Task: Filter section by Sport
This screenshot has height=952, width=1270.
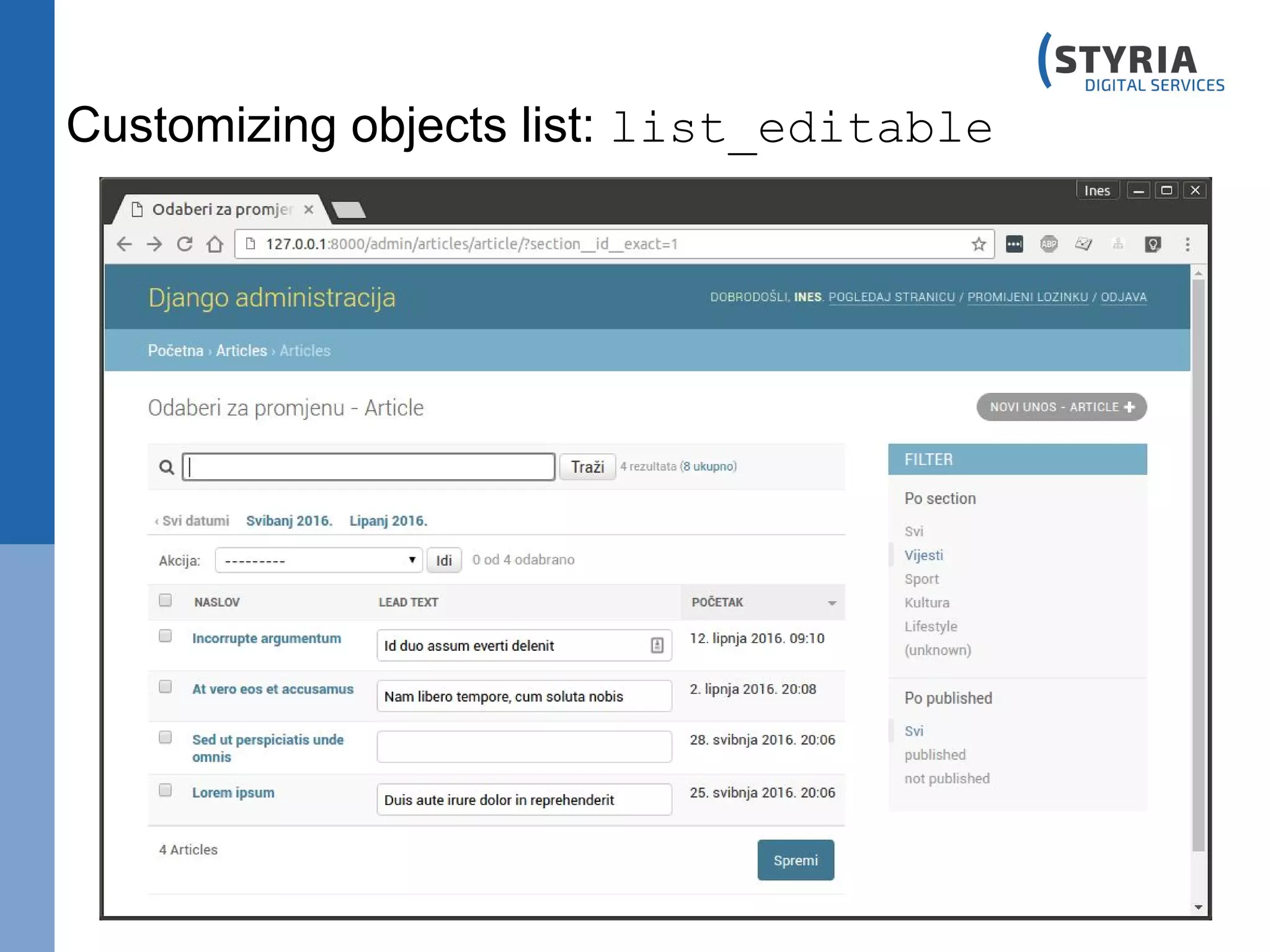Action: click(921, 579)
